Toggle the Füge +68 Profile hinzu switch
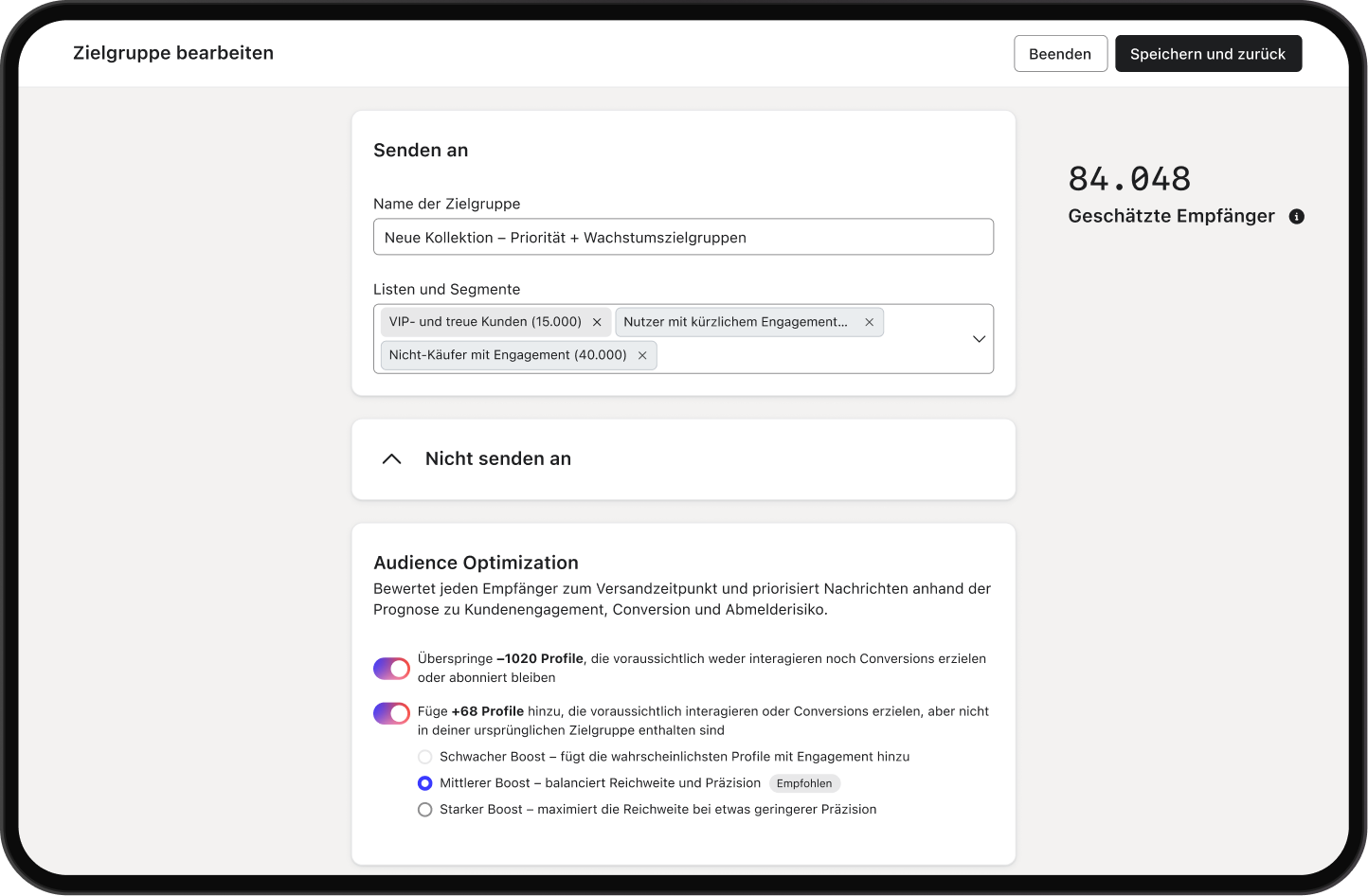 [391, 713]
